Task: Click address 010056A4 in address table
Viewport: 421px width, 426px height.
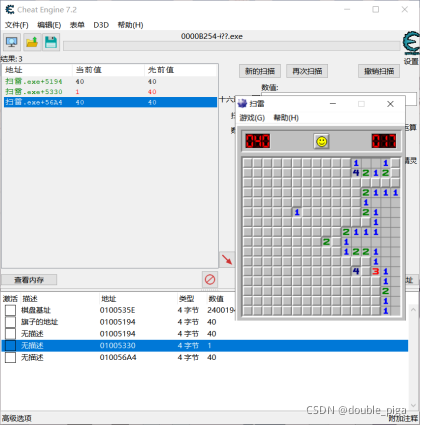Action: [x=118, y=358]
